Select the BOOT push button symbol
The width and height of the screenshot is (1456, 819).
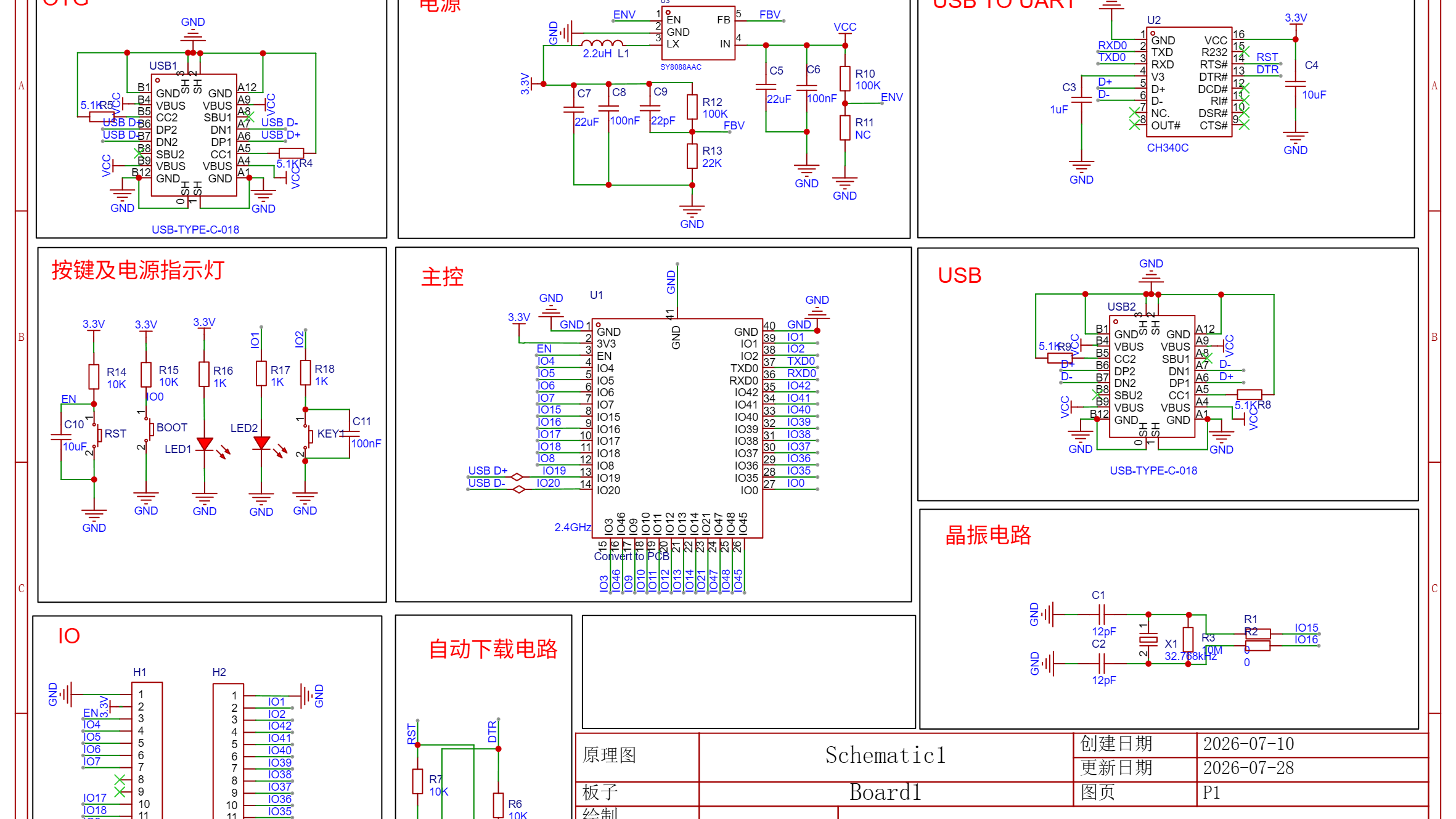[x=148, y=429]
